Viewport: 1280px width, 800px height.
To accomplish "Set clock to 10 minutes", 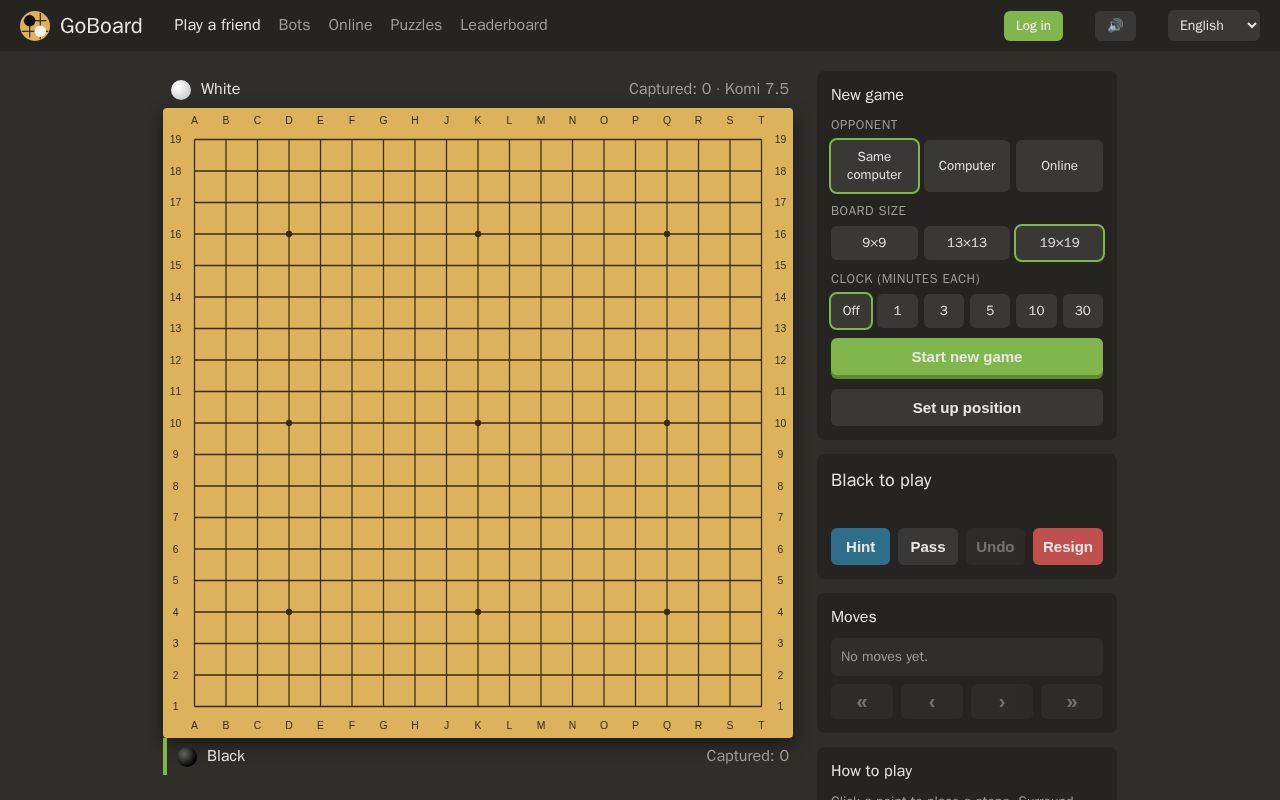I will point(1036,311).
